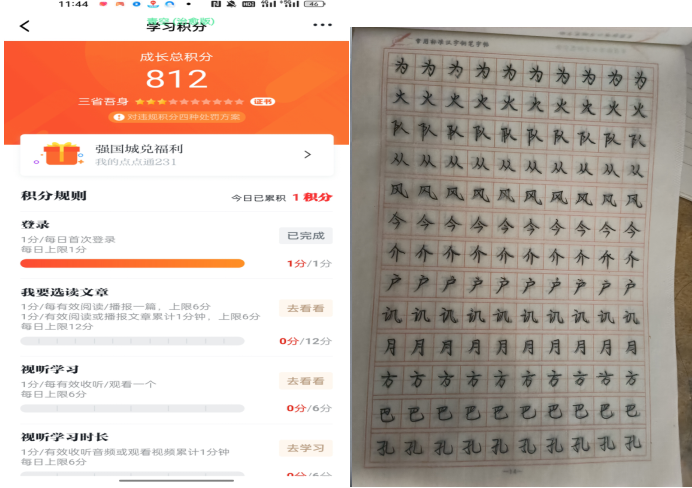The width and height of the screenshot is (692, 488).
Task: Open the three-dot more options menu
Action: [322, 25]
